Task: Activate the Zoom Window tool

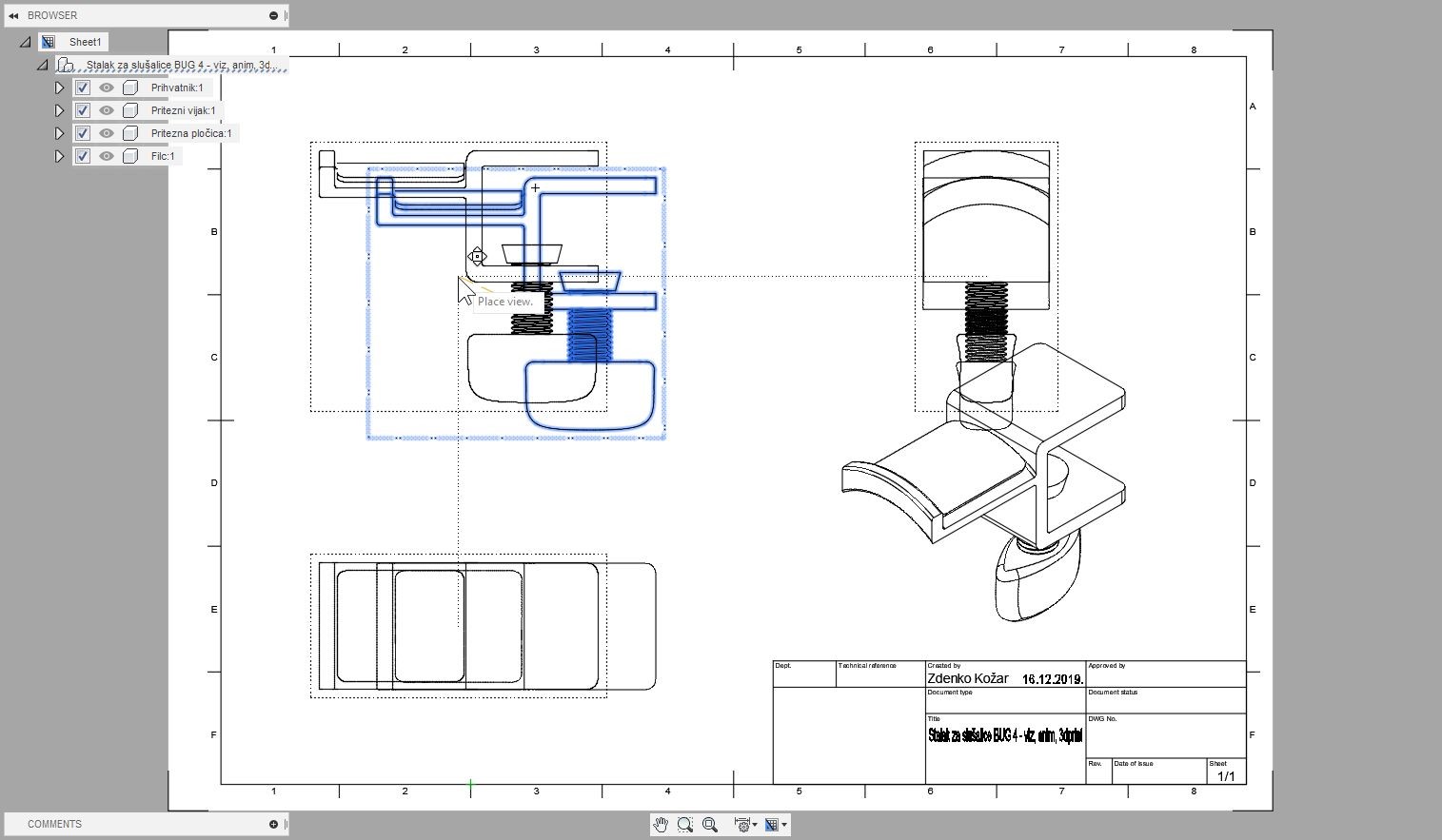Action: pos(685,825)
